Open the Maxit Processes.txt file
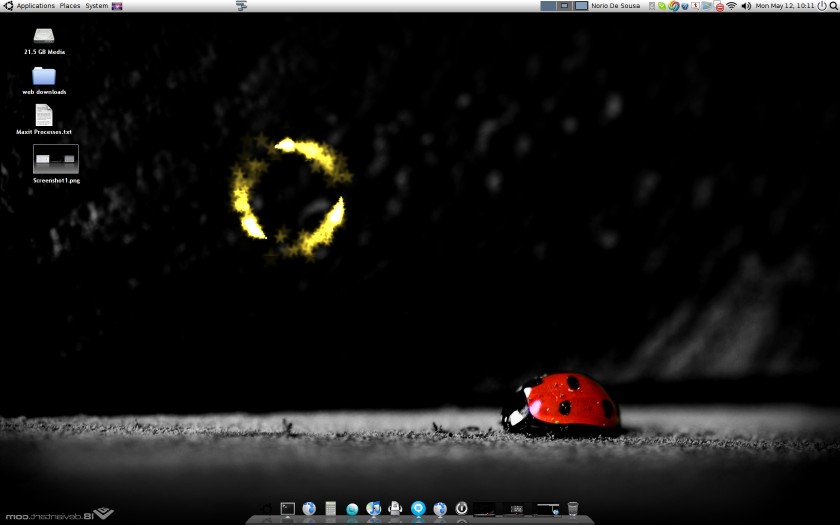The image size is (840, 525). (x=44, y=115)
